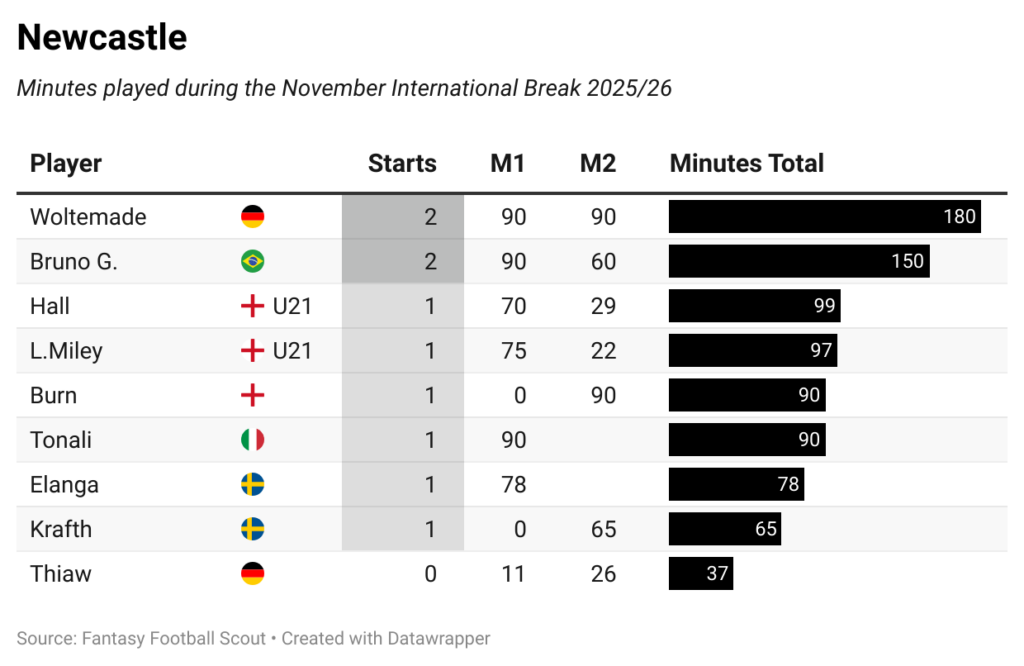1024x666 pixels.
Task: Click Bruno G.'s Starts cell
Action: coord(403,262)
